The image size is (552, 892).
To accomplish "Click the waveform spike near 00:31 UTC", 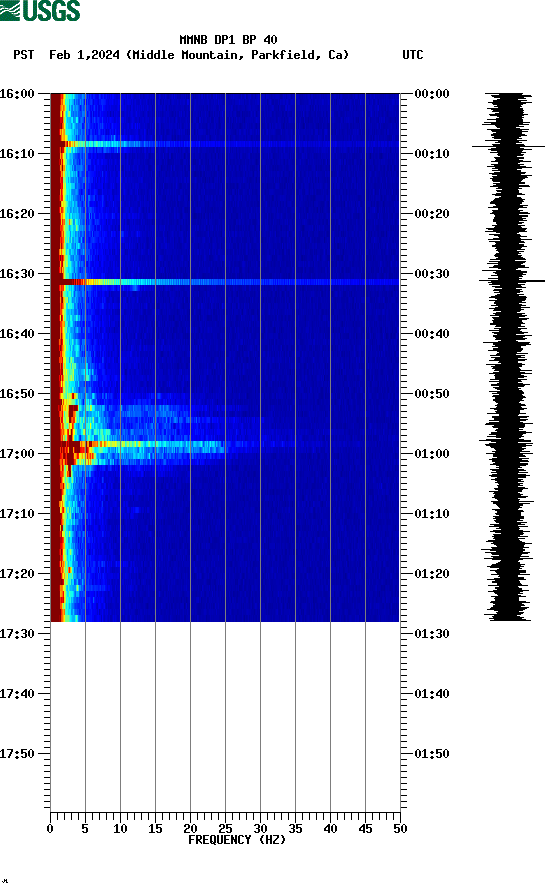I will pyautogui.click(x=512, y=281).
